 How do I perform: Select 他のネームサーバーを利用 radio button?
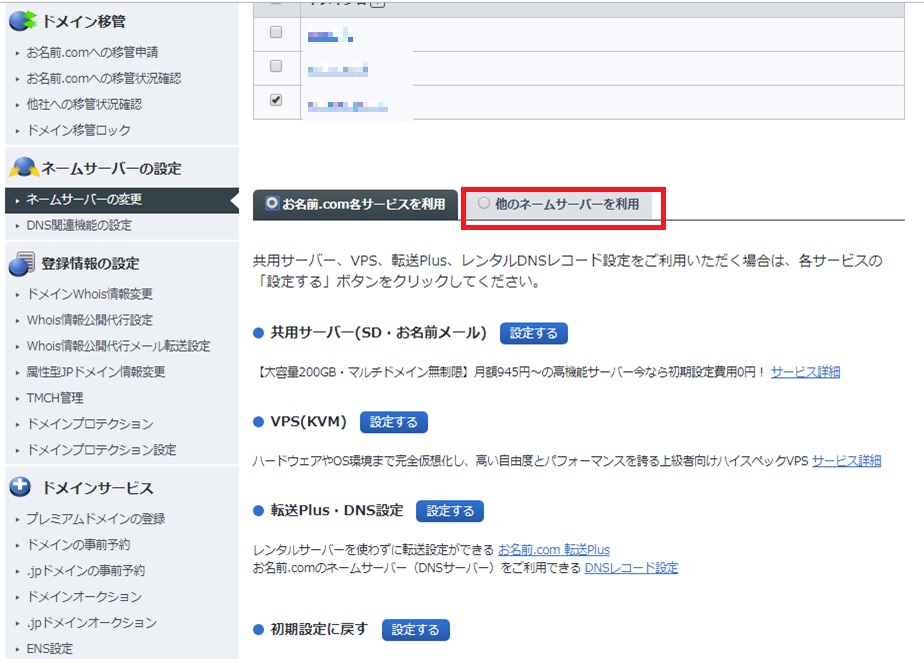coord(484,203)
